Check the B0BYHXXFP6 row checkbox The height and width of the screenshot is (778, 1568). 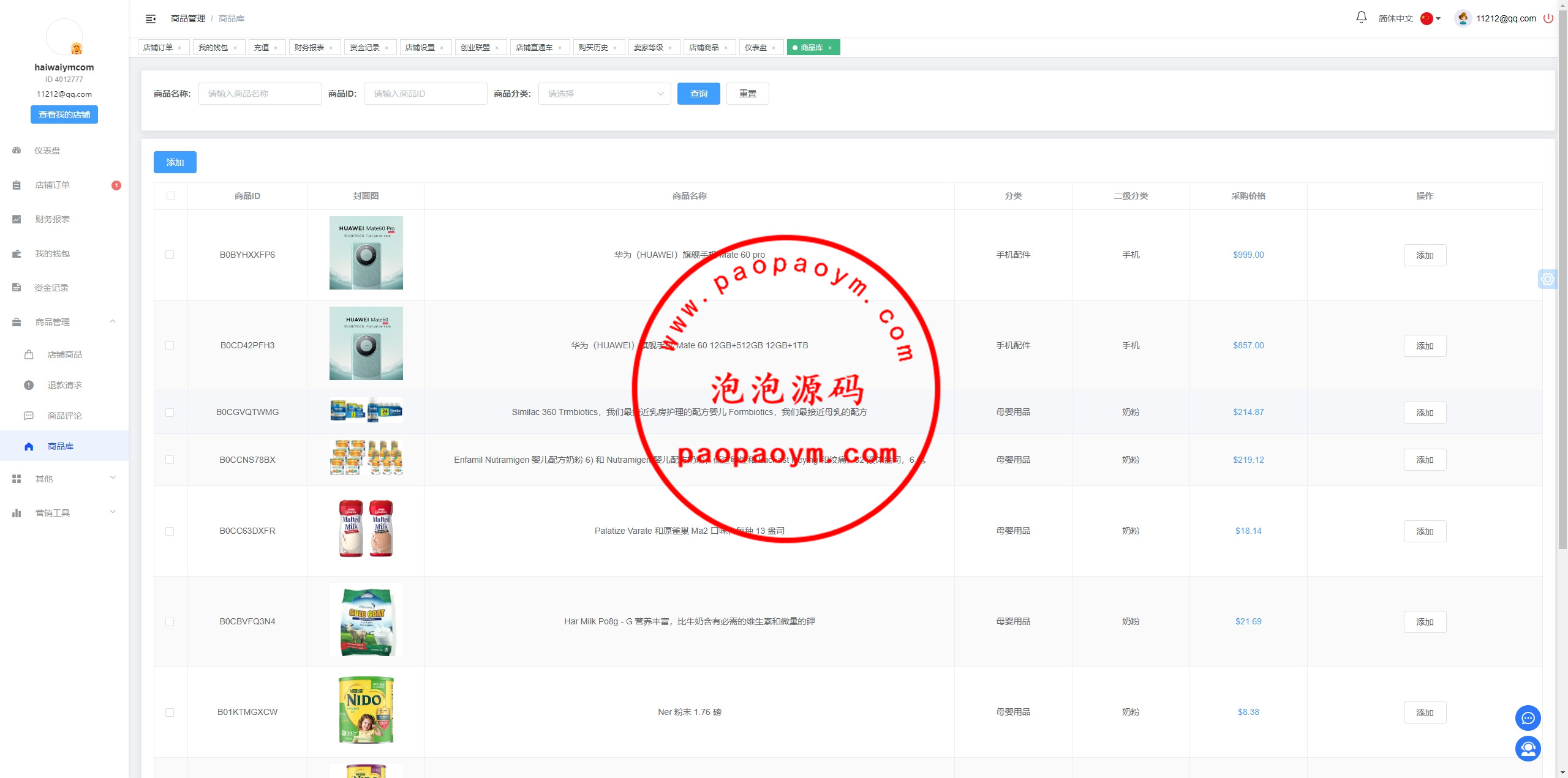point(170,255)
